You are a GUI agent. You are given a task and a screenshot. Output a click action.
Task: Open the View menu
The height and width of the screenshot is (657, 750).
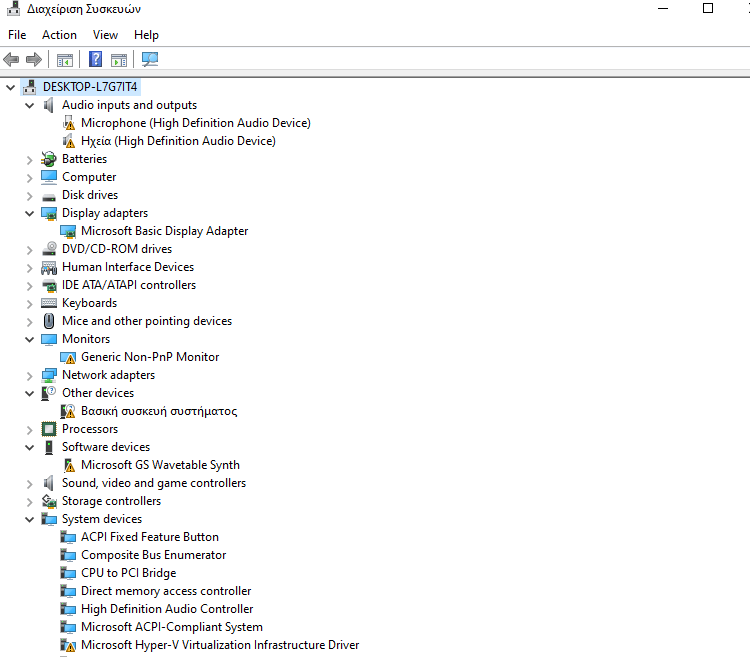pos(105,35)
